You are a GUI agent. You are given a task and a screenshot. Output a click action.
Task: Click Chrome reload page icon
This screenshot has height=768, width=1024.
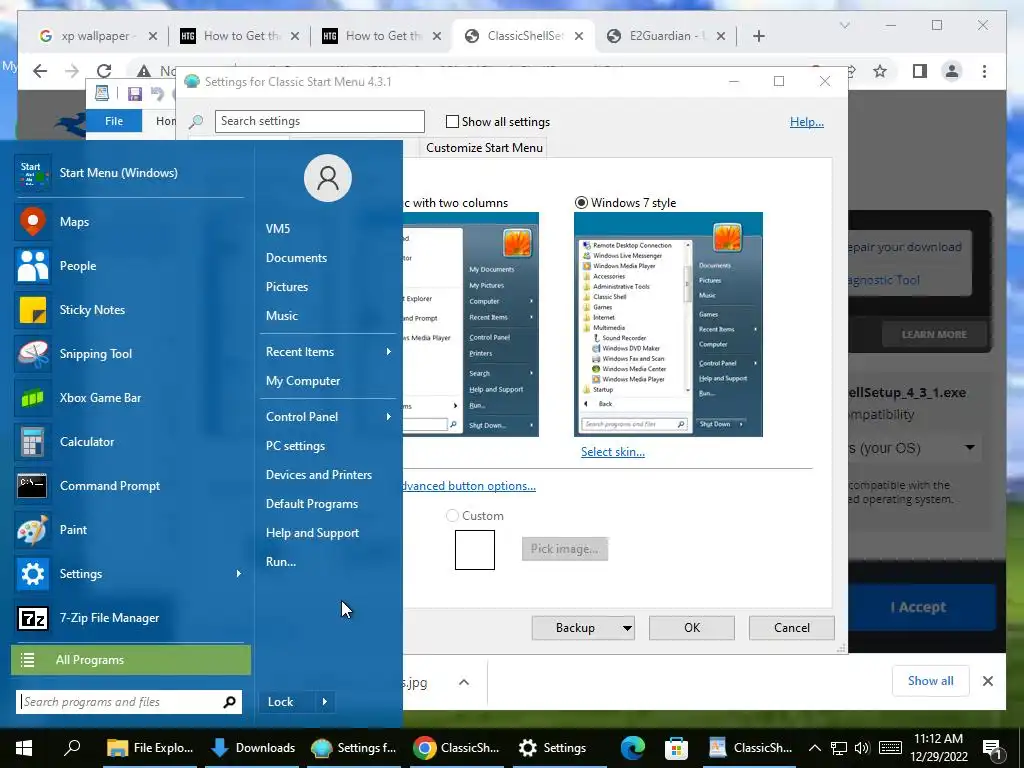pos(104,71)
